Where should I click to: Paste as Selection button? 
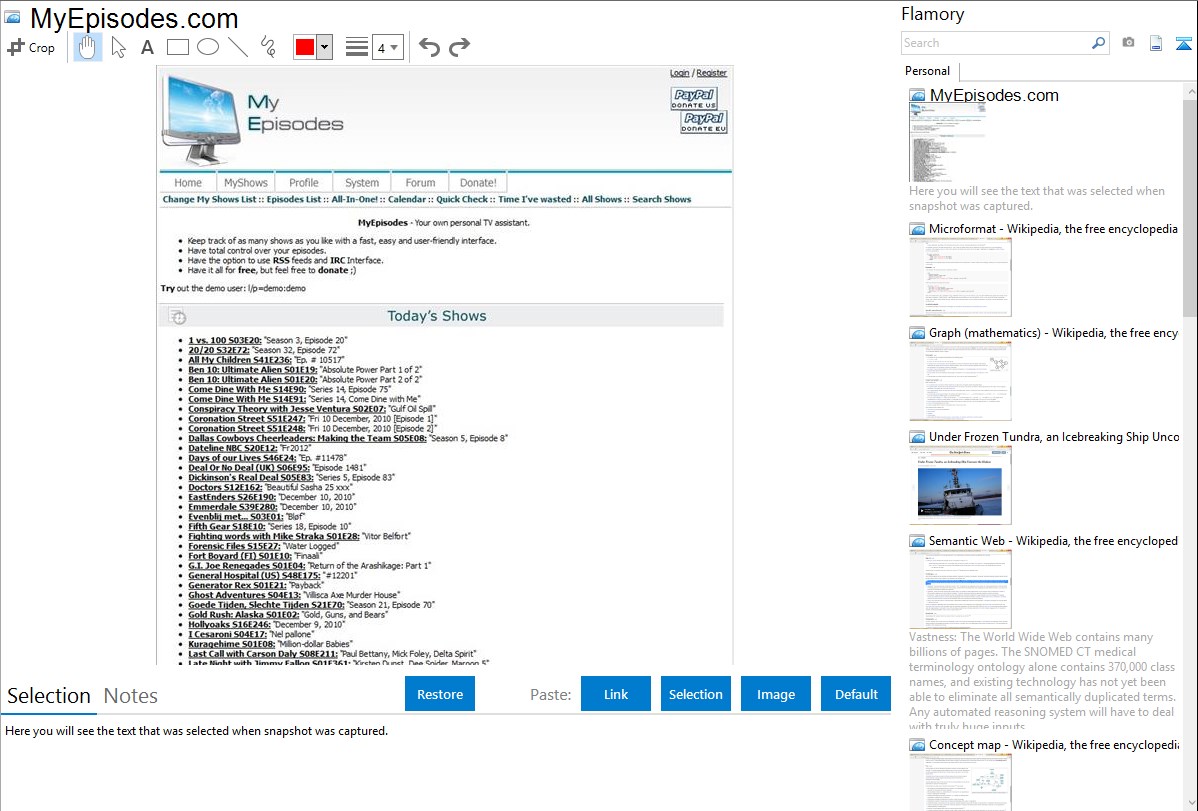click(x=695, y=694)
